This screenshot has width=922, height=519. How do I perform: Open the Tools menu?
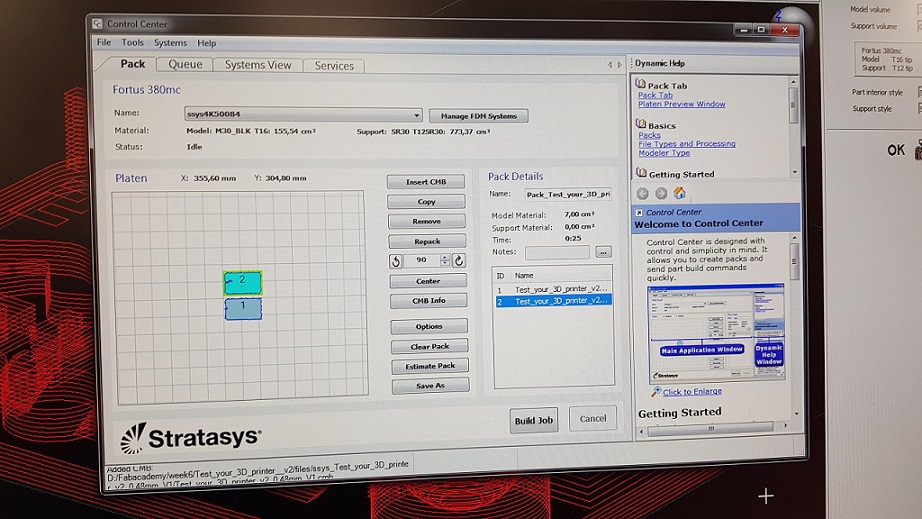coord(132,42)
